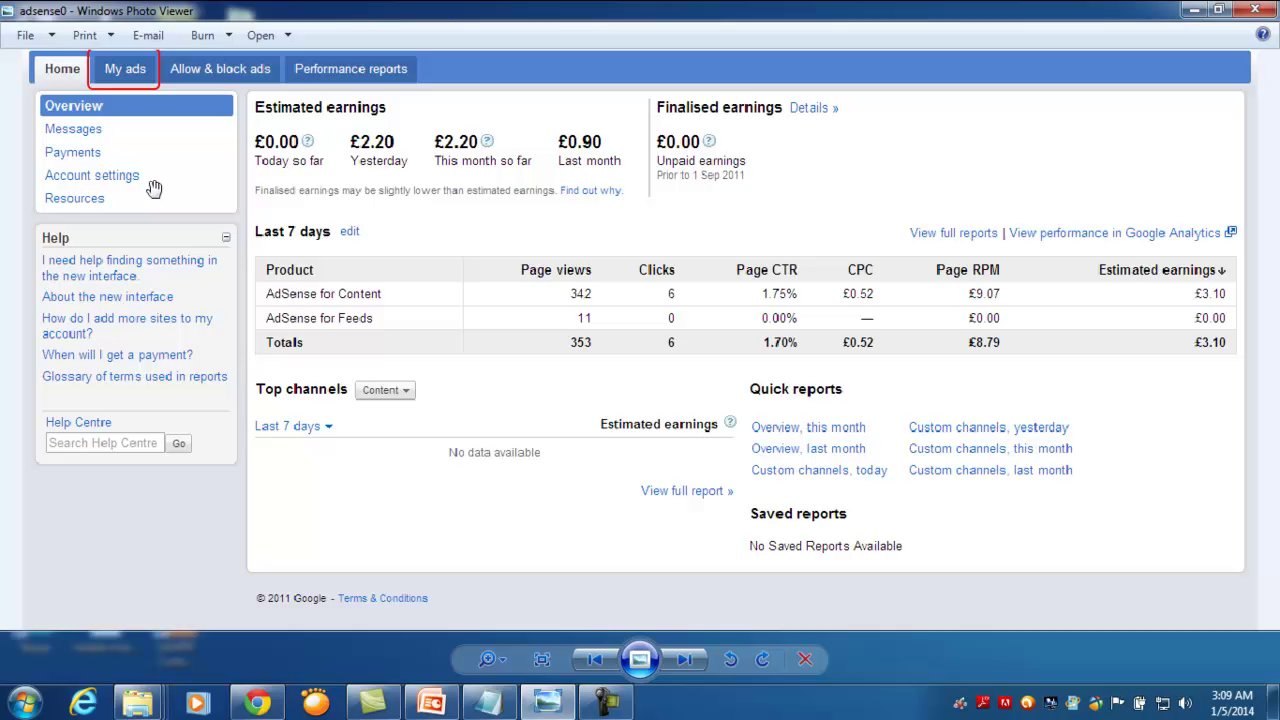
Task: Open Windows Explorer folder on taskbar
Action: 138,703
